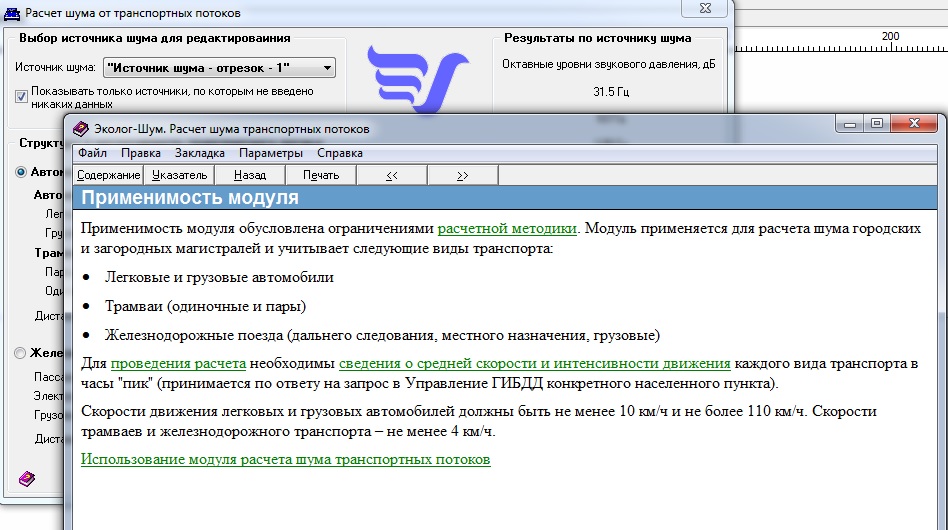Open Использование модуля расчета шума link
The width and height of the screenshot is (948, 530).
[285, 459]
